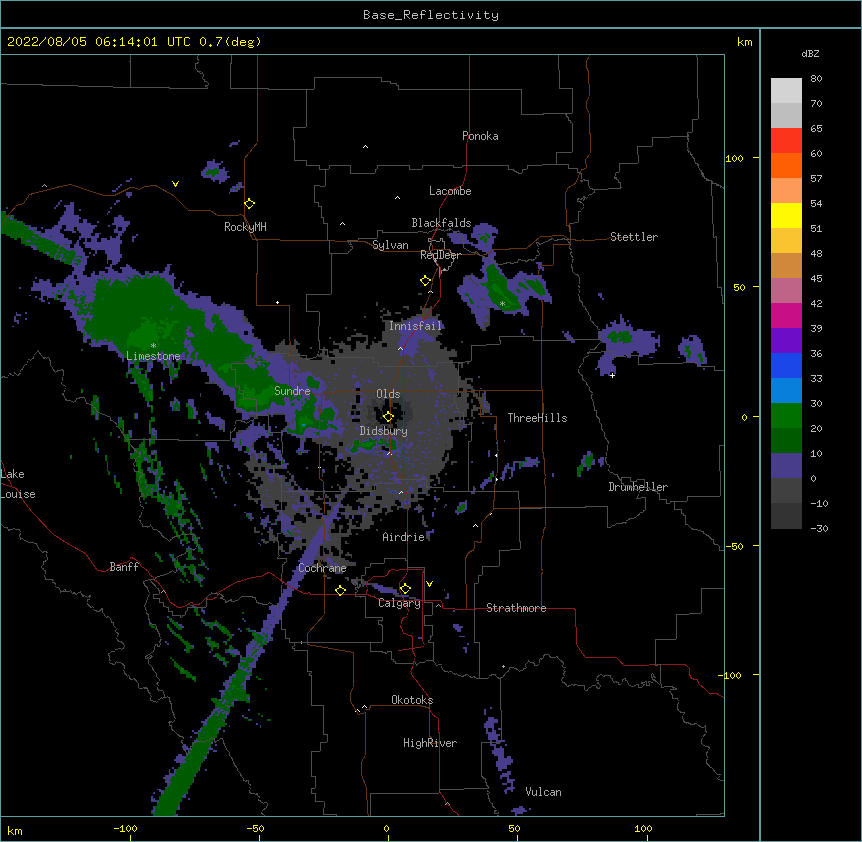
Task: Select the bright green 20-30 dBZ swatch
Action: pos(786,416)
